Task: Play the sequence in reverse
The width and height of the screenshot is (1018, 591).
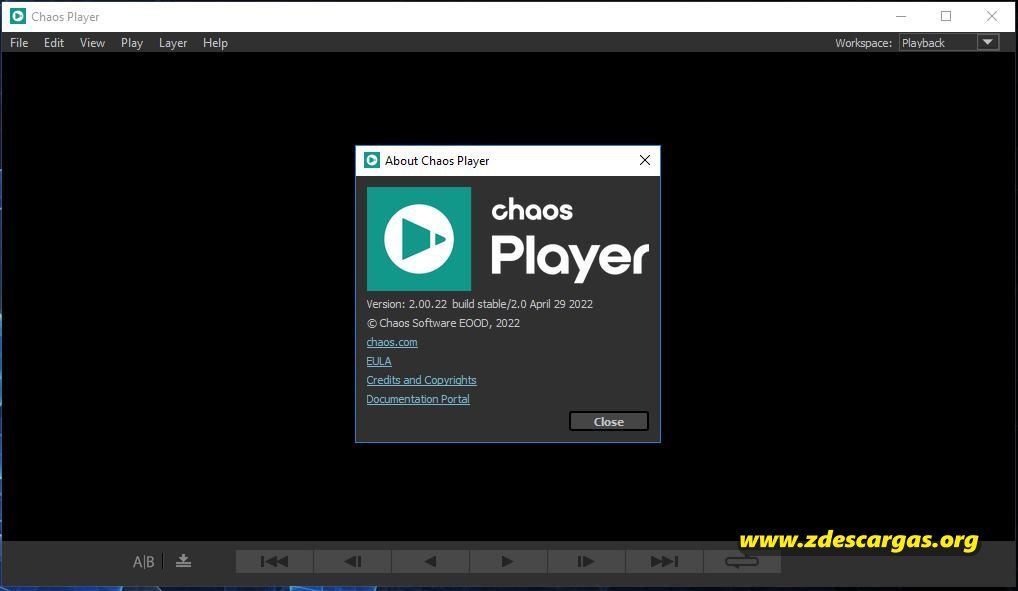Action: click(x=430, y=561)
